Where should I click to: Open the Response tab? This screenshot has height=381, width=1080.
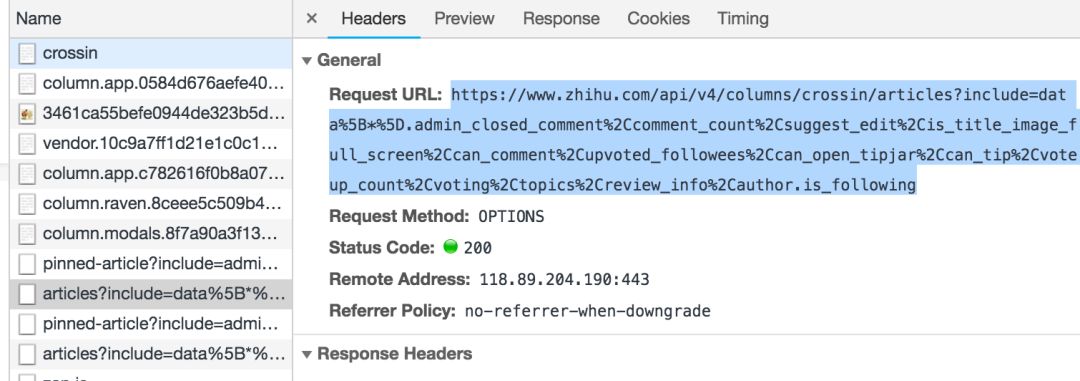click(561, 19)
